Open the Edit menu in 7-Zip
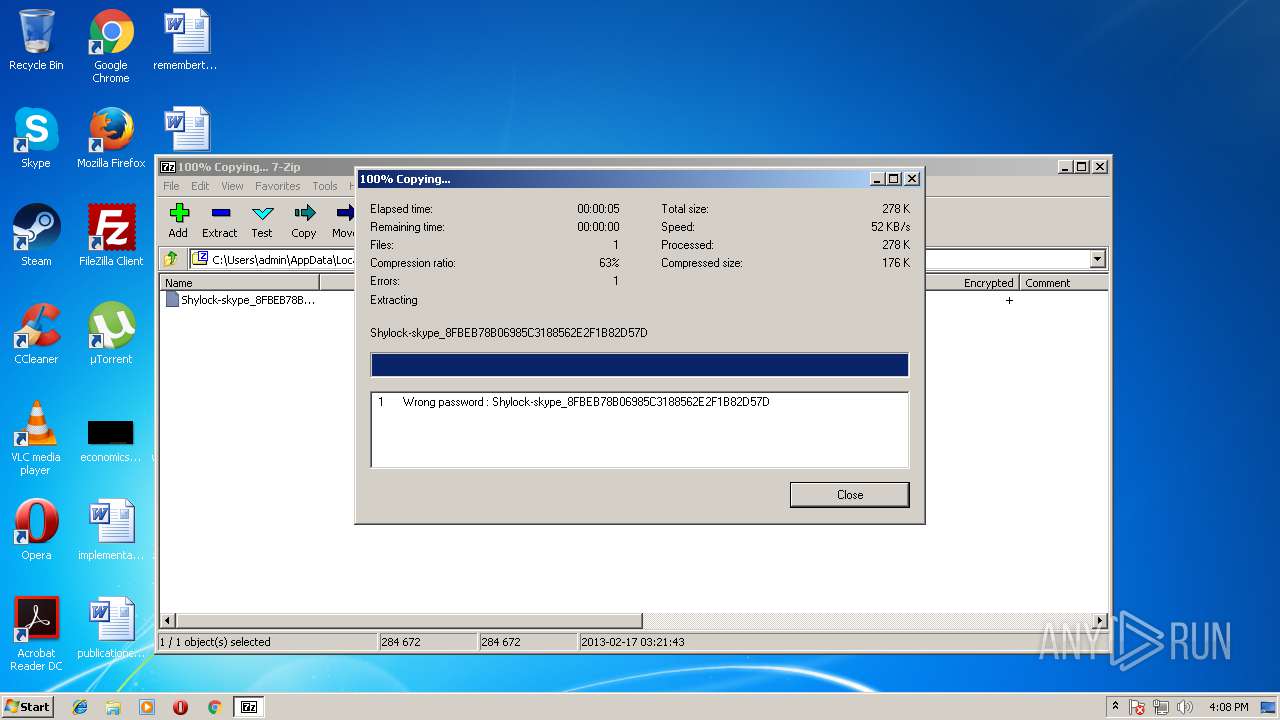The image size is (1280, 720). click(x=200, y=186)
